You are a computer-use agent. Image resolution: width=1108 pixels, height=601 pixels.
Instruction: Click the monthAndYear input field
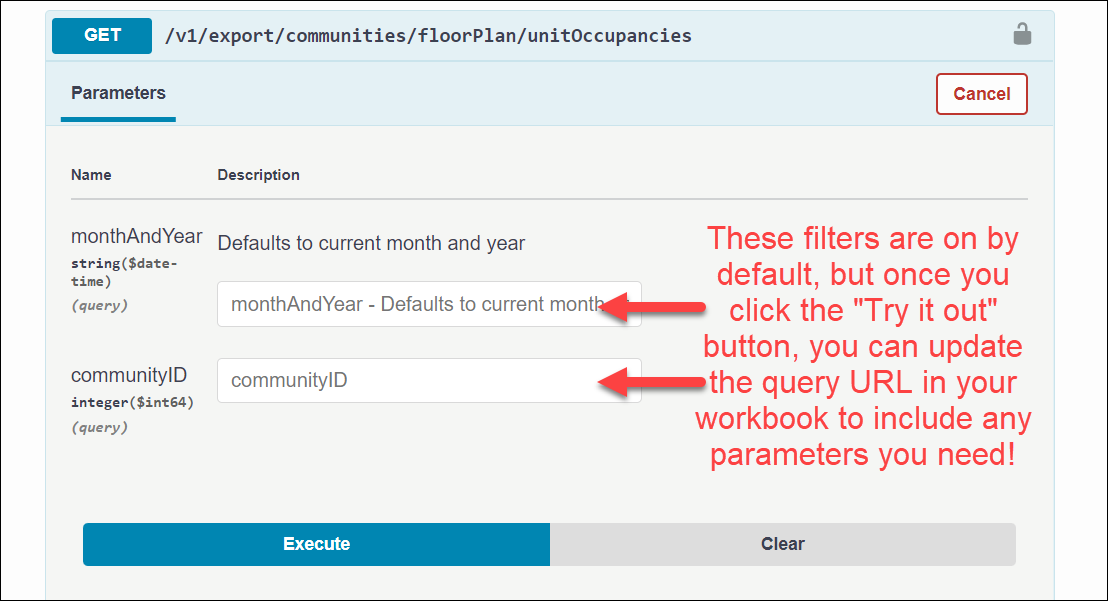tap(429, 304)
